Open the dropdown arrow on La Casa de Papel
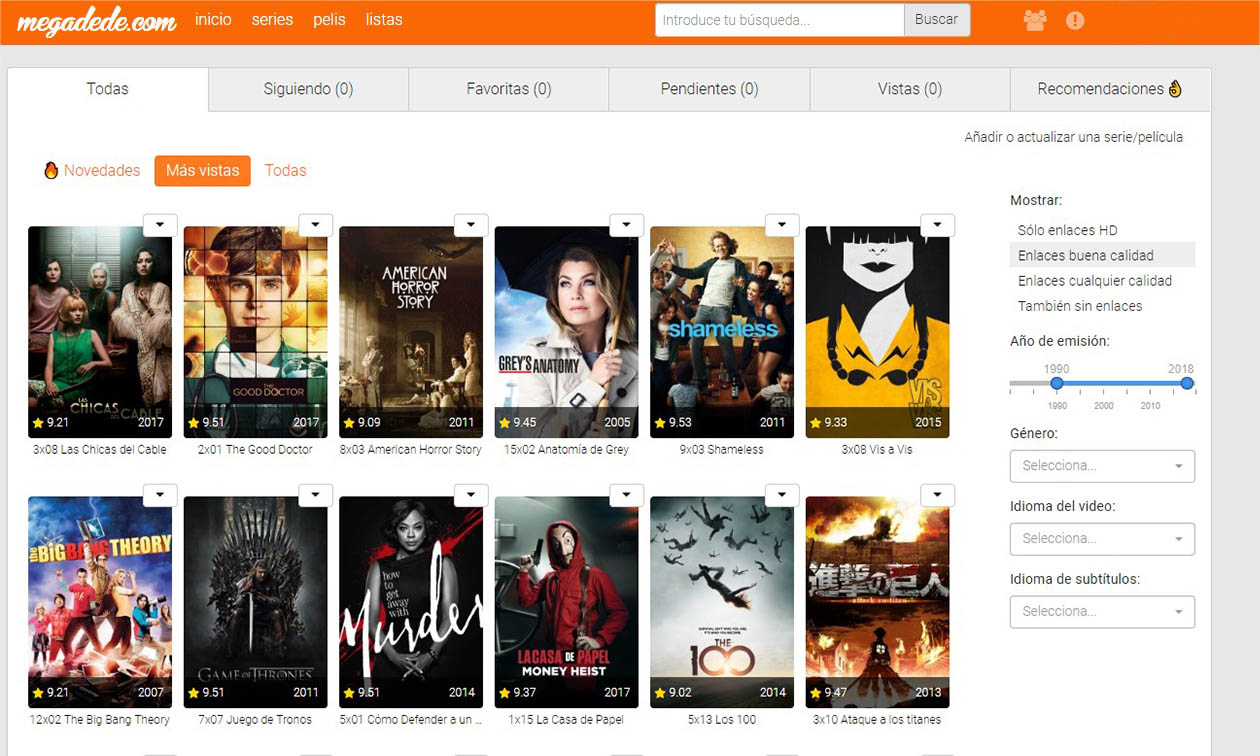 [626, 495]
